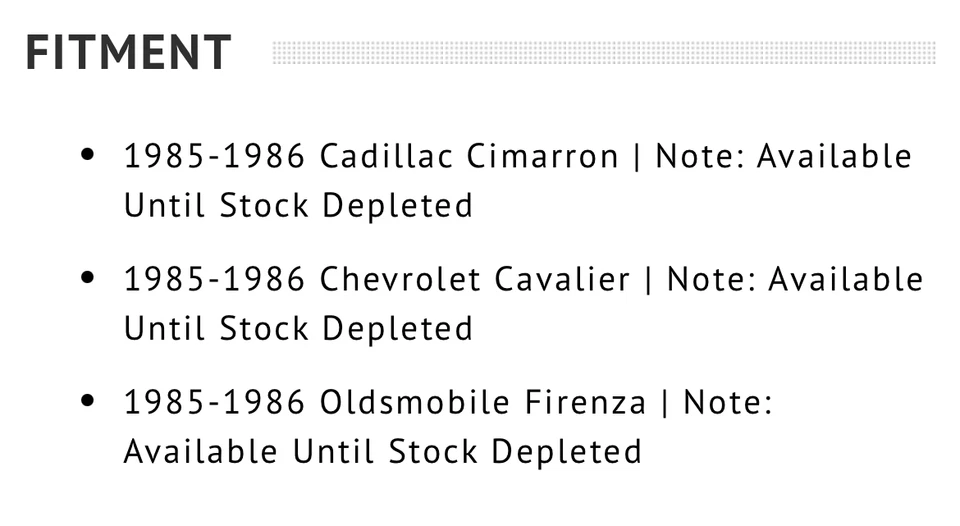Click the bullet point before Oldsmobile Firenza
Viewport: 960px width, 526px height.
pos(88,401)
